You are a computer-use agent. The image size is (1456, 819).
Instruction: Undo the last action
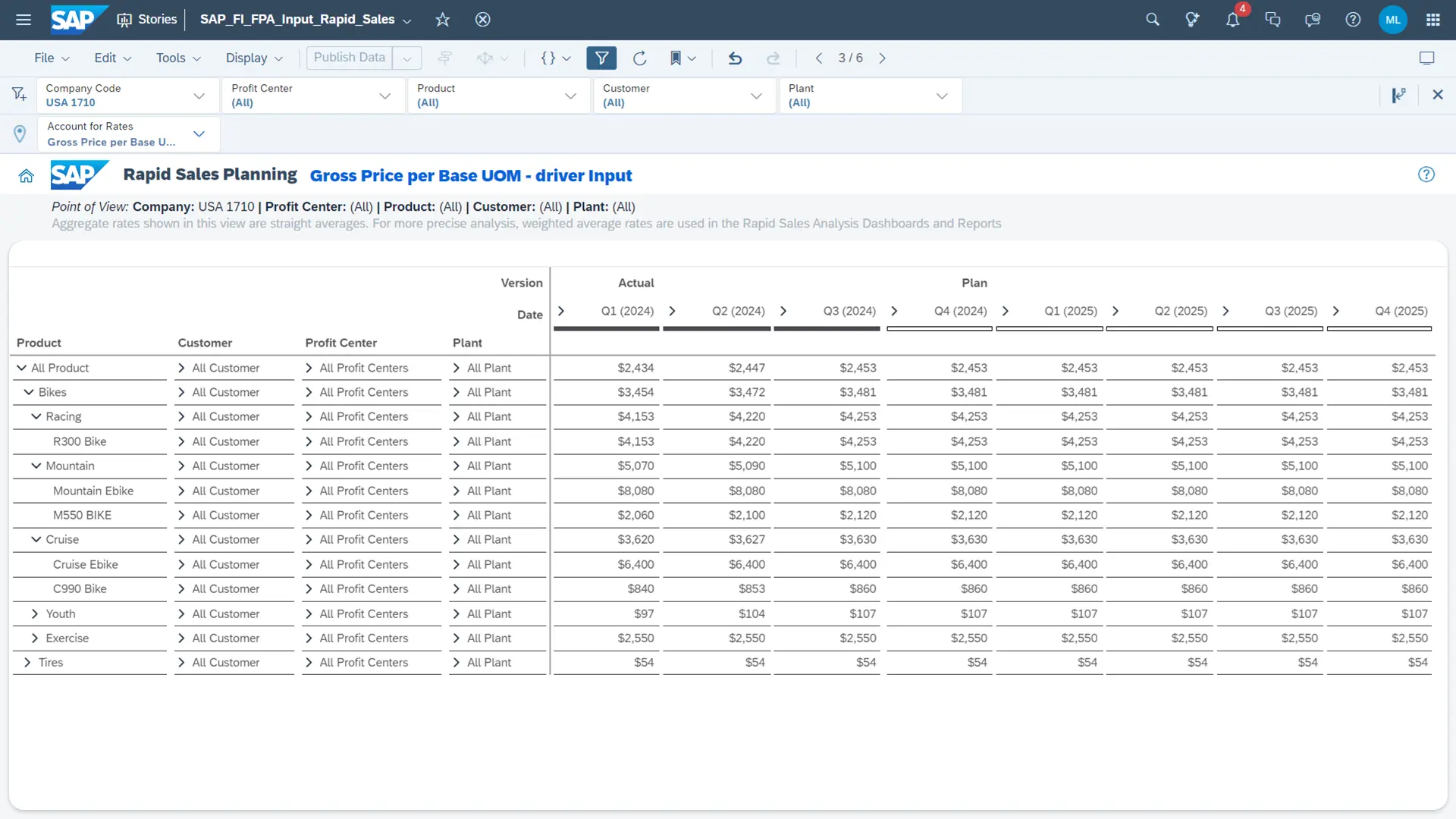[735, 58]
